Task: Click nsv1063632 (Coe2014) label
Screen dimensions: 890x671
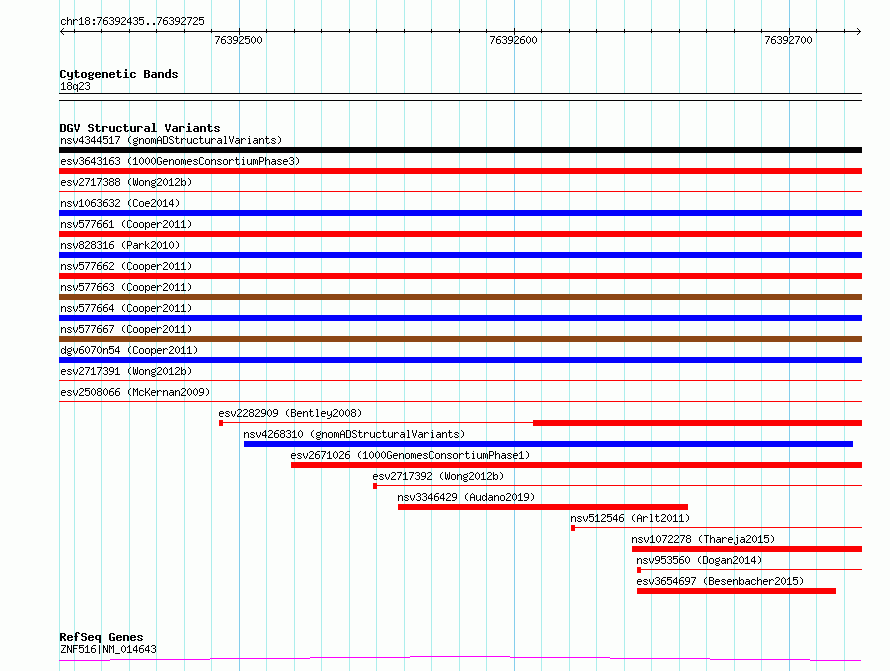Action: 120,203
